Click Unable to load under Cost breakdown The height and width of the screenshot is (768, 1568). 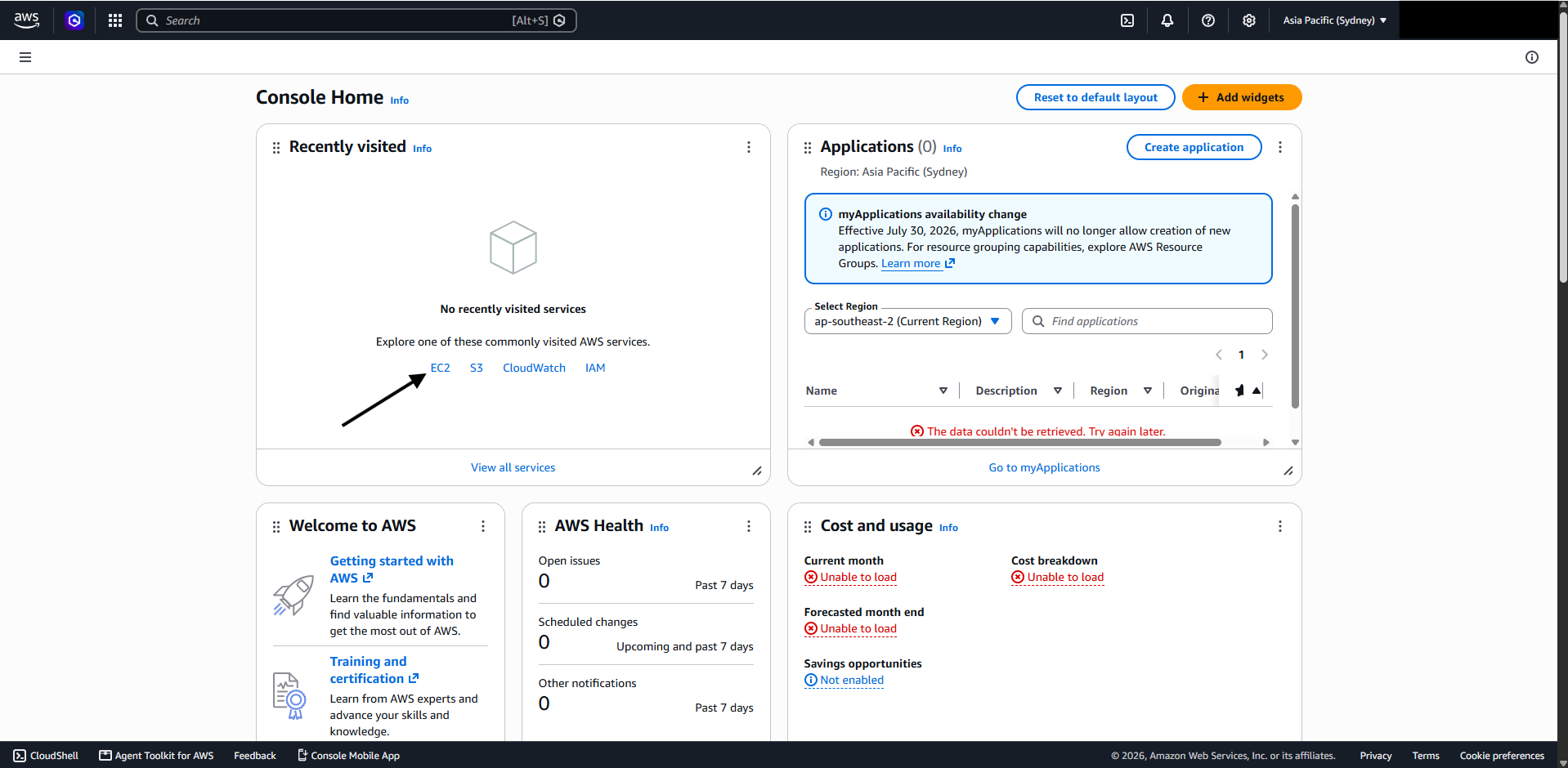1057,577
